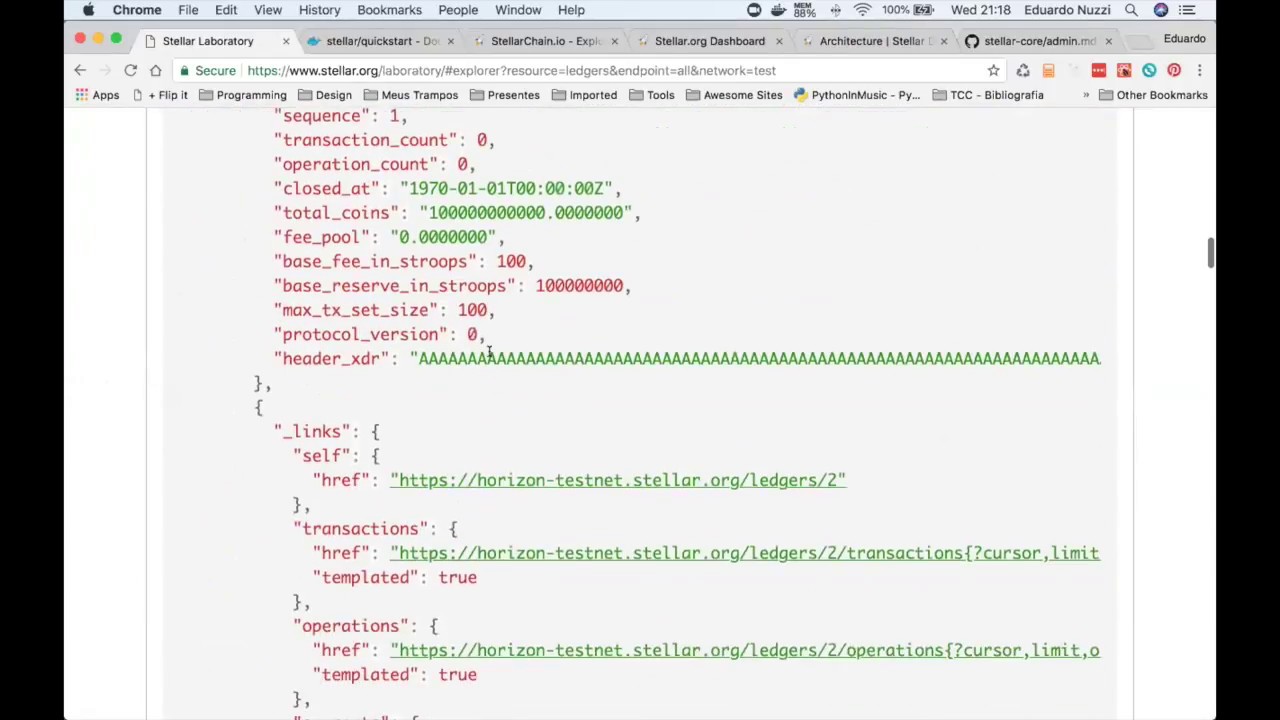This screenshot has width=1280, height=720.
Task: Open the ledgers/2 self href link
Action: (x=618, y=481)
